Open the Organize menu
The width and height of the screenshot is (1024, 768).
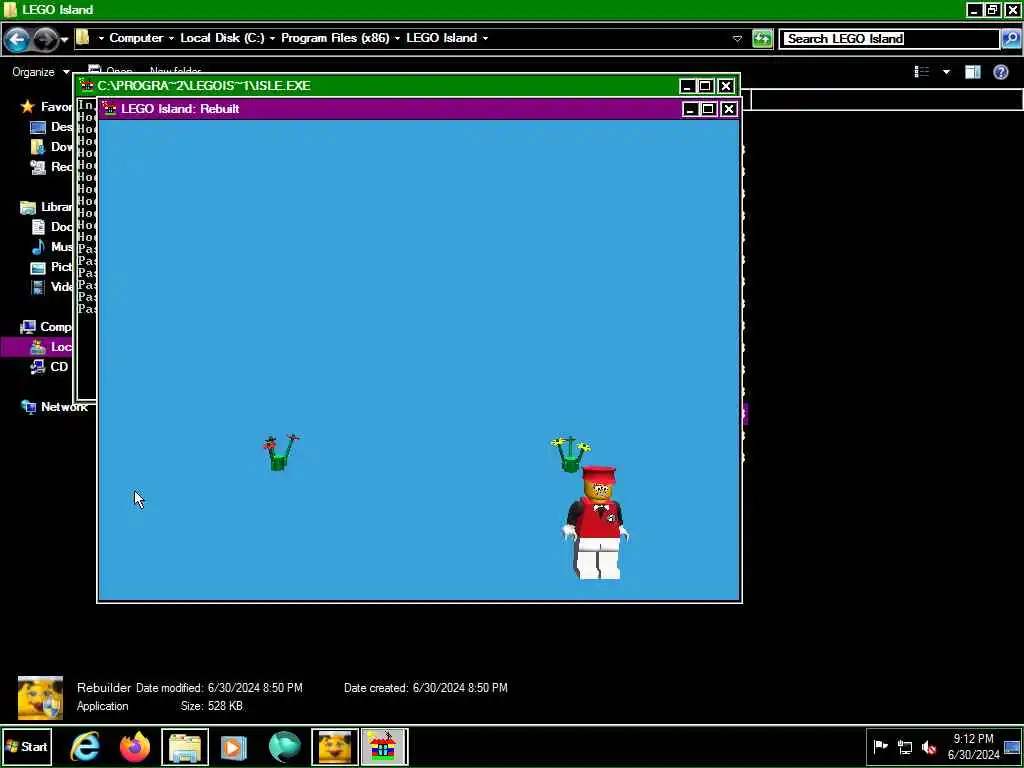click(x=40, y=72)
